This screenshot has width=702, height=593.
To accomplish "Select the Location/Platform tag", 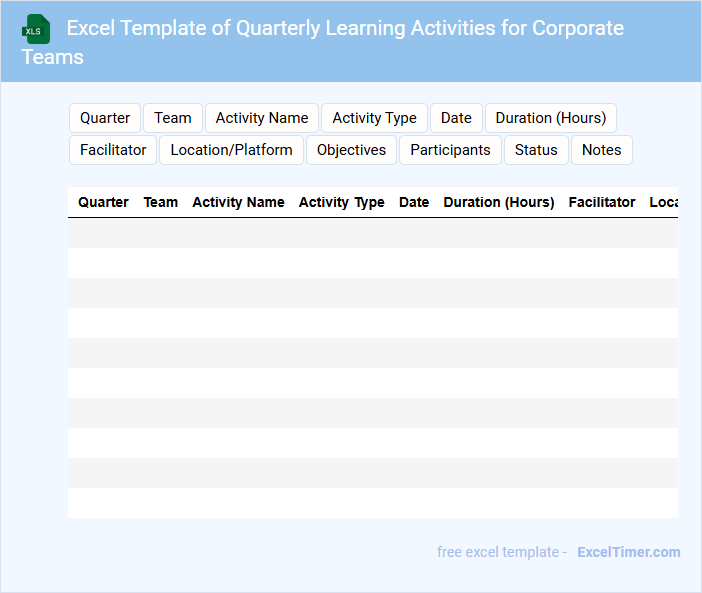I will point(232,150).
